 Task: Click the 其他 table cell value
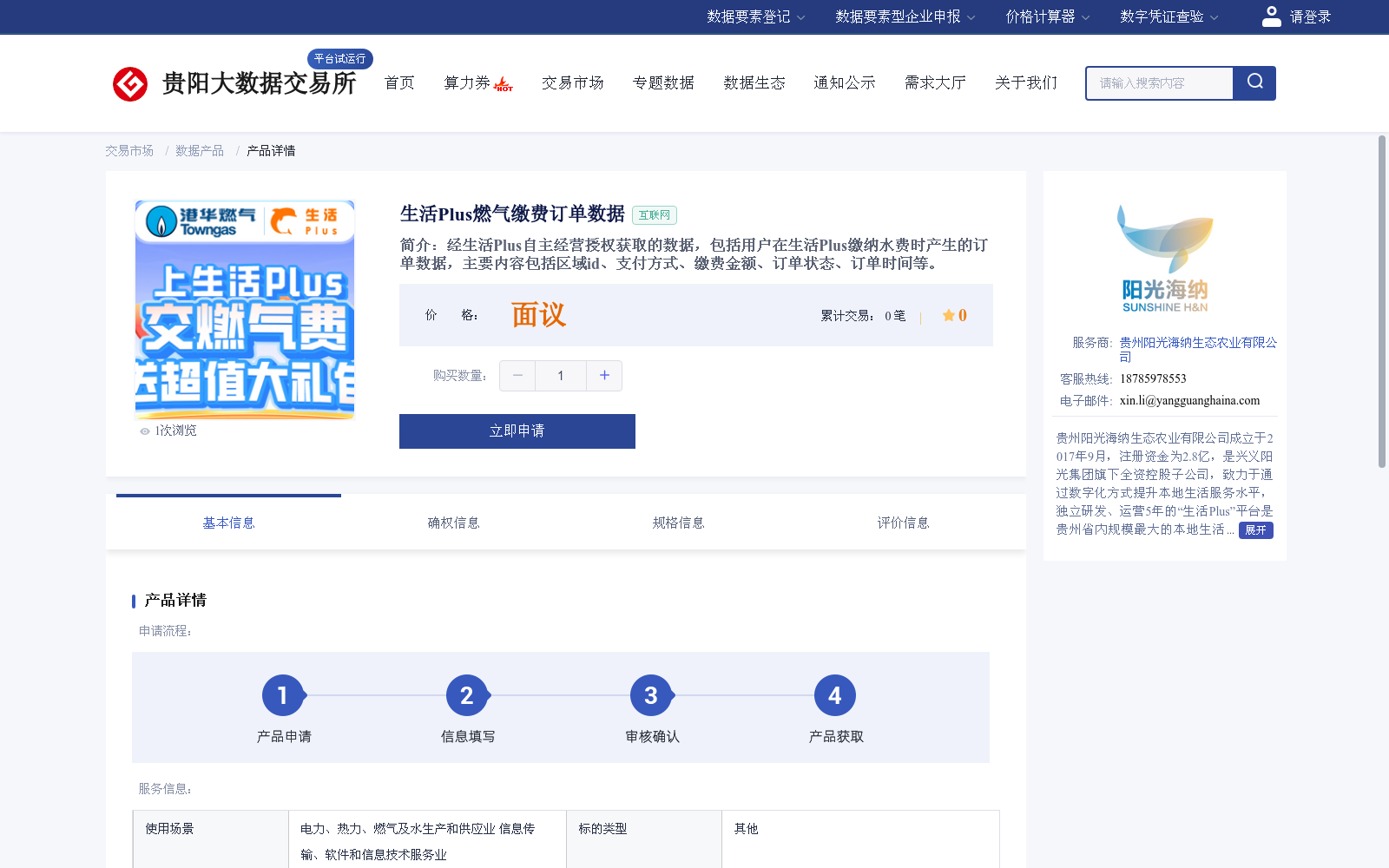747,829
